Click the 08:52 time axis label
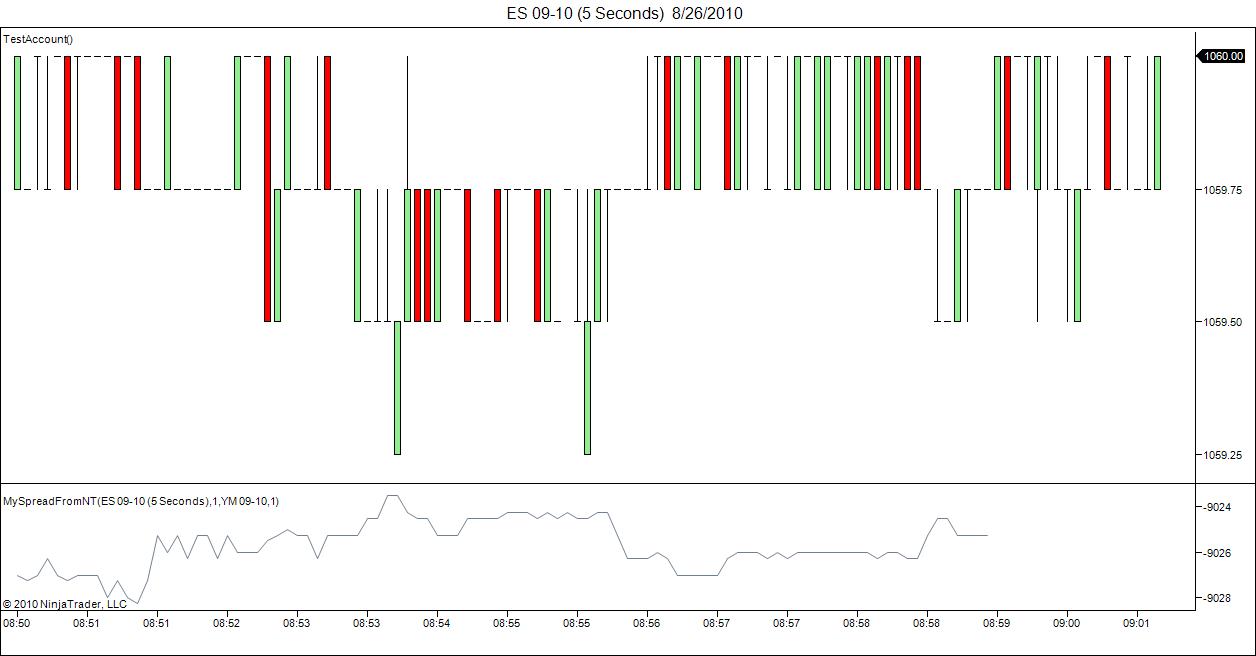1256x656 pixels. point(227,622)
